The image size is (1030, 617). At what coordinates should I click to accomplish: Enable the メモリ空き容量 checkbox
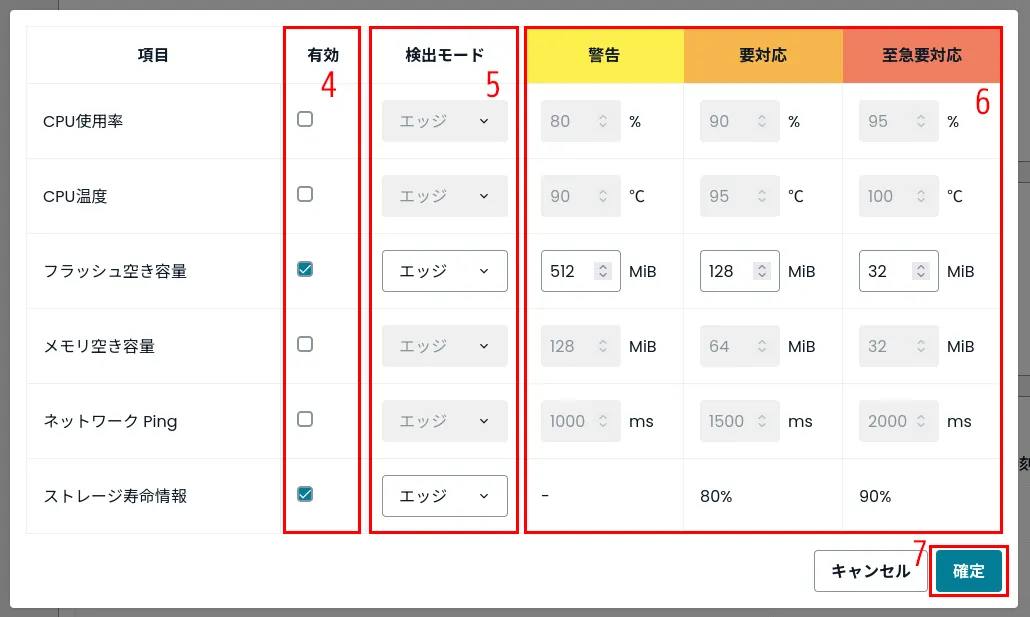[305, 346]
